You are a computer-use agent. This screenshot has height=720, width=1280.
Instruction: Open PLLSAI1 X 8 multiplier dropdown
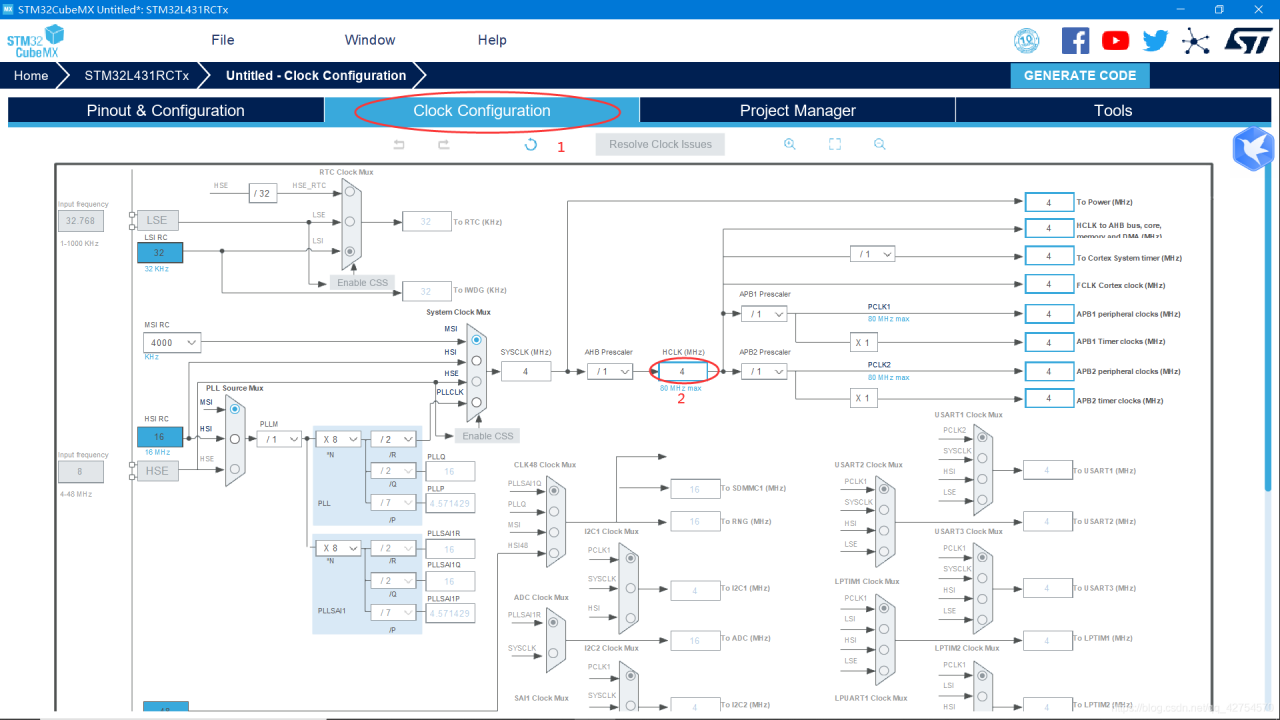click(338, 548)
